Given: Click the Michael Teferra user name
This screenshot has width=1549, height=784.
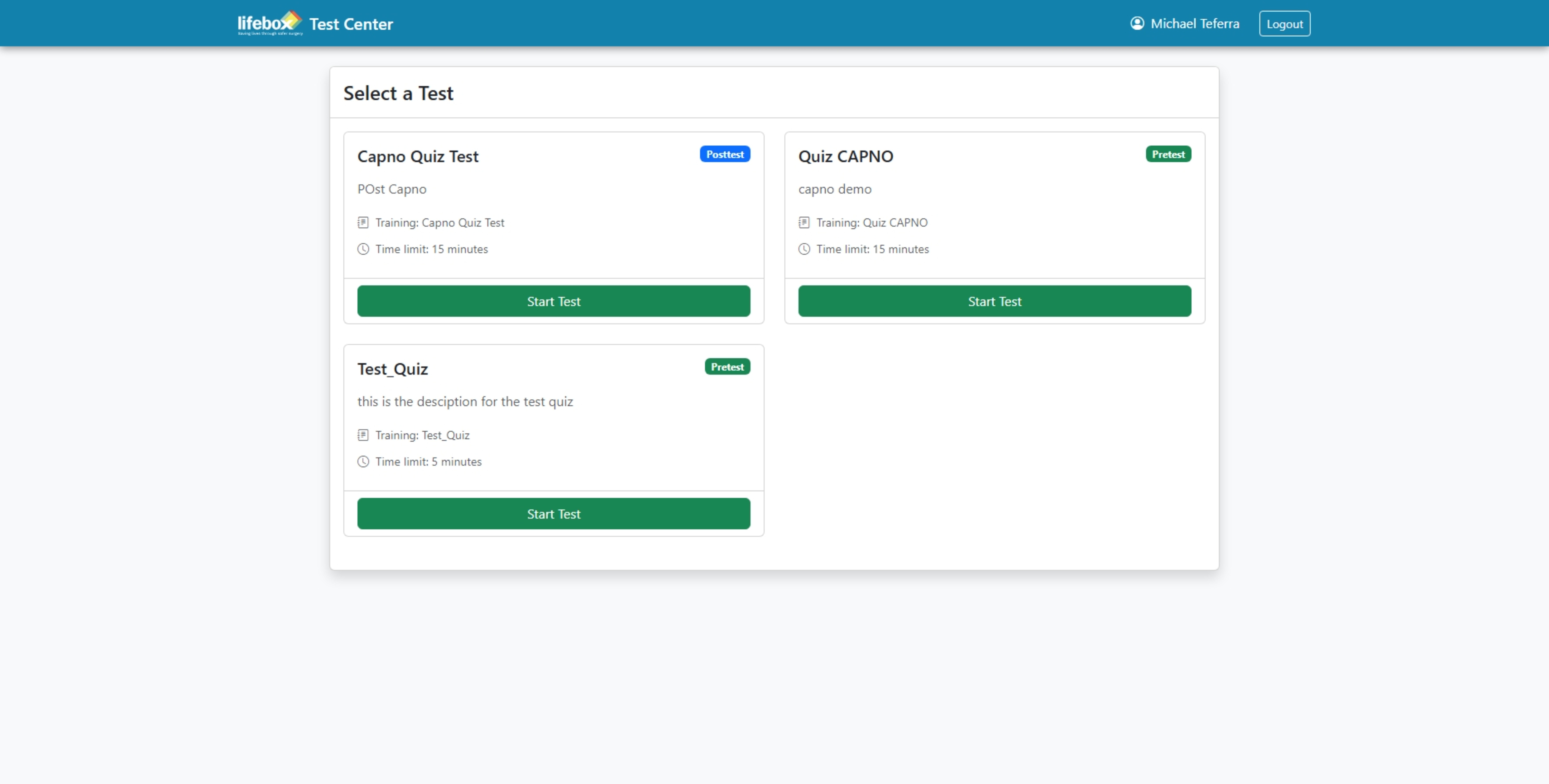Looking at the screenshot, I should pyautogui.click(x=1195, y=24).
